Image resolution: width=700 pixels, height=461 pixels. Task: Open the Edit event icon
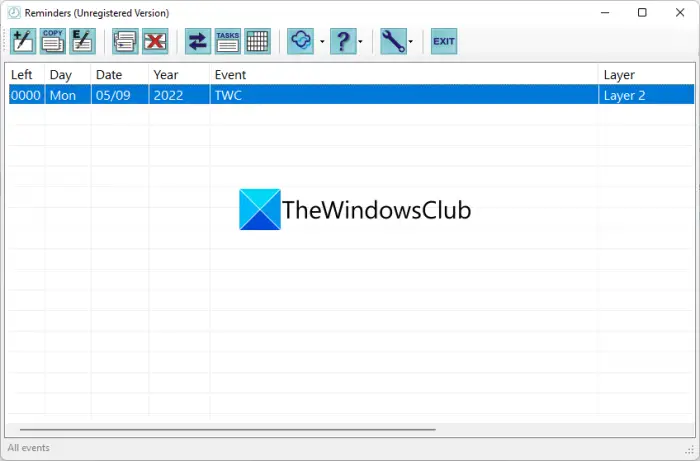(83, 42)
